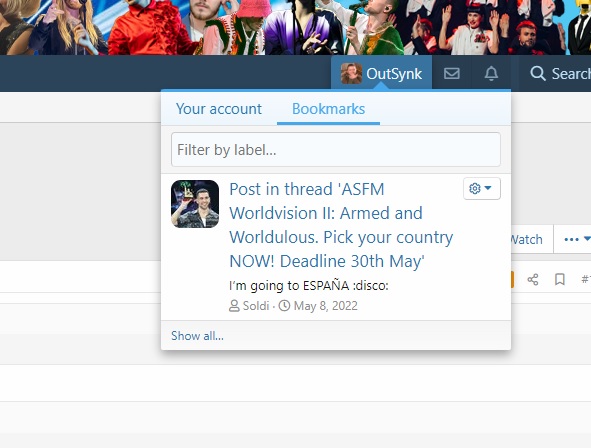Click the share icon on the post
Image resolution: width=591 pixels, height=448 pixels.
533,279
